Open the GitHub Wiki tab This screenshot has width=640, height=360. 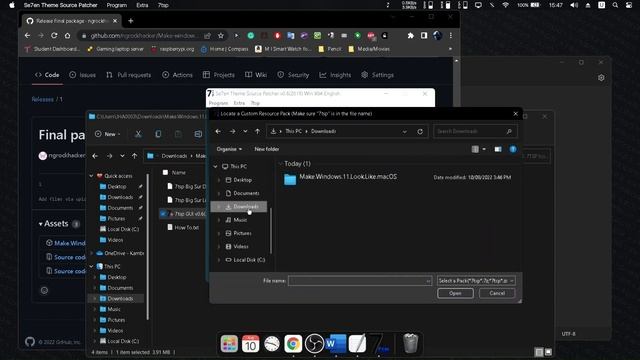[x=256, y=75]
